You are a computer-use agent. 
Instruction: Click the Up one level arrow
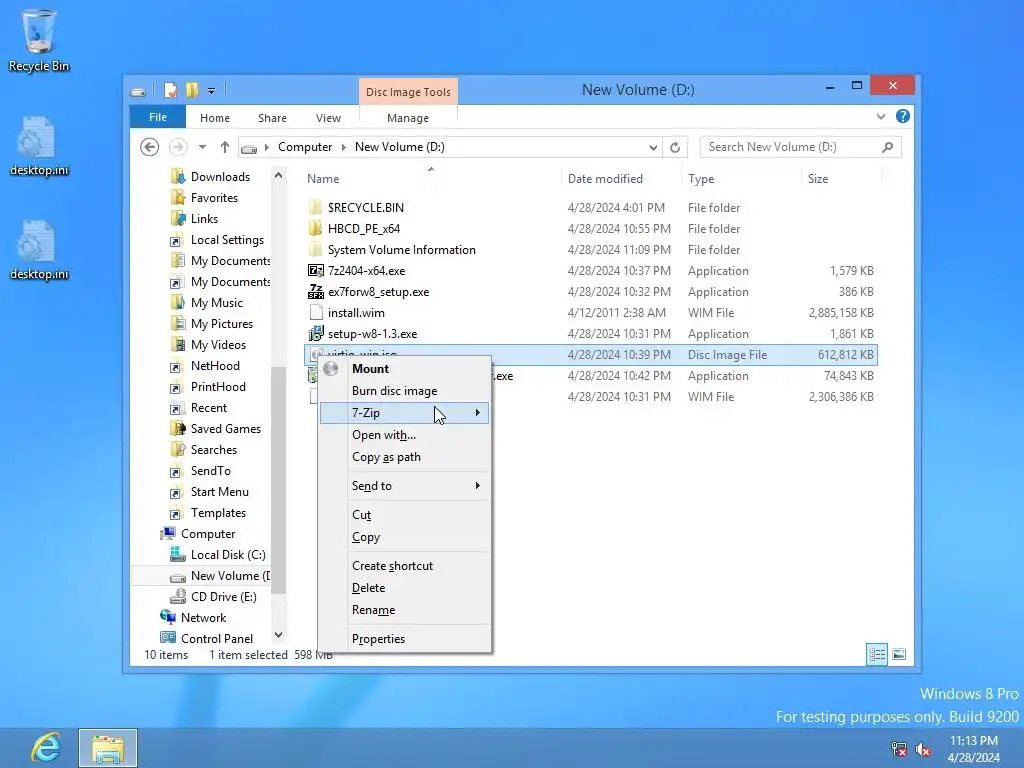[225, 147]
